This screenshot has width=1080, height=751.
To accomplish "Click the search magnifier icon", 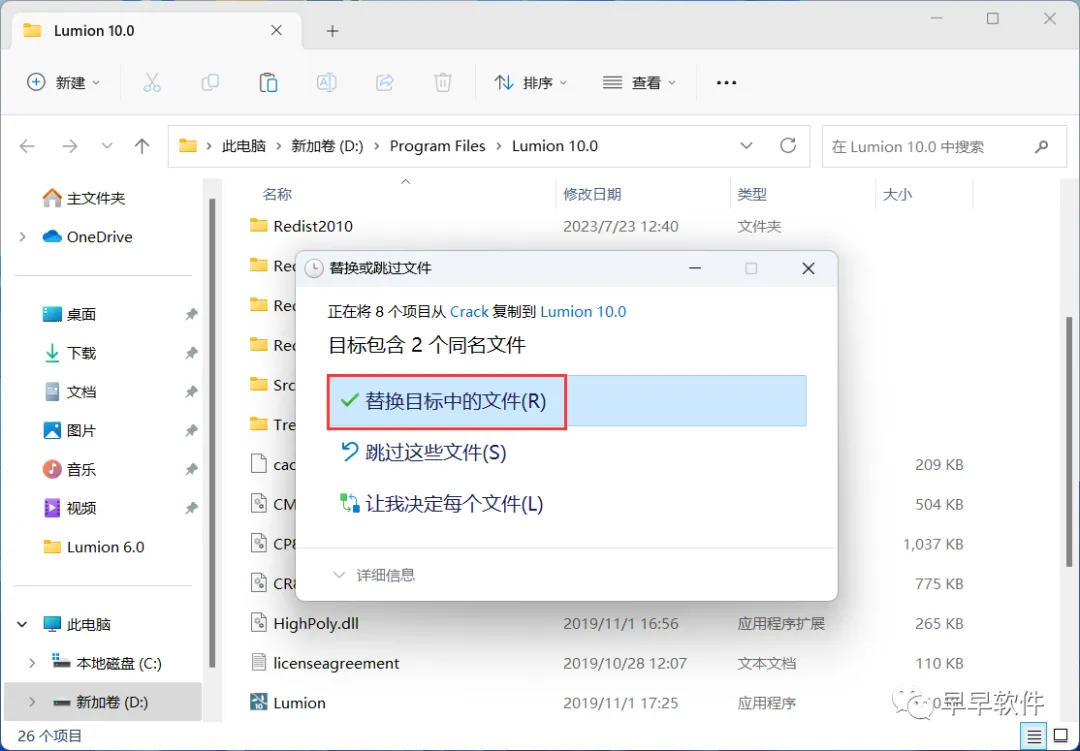I will (x=1041, y=146).
